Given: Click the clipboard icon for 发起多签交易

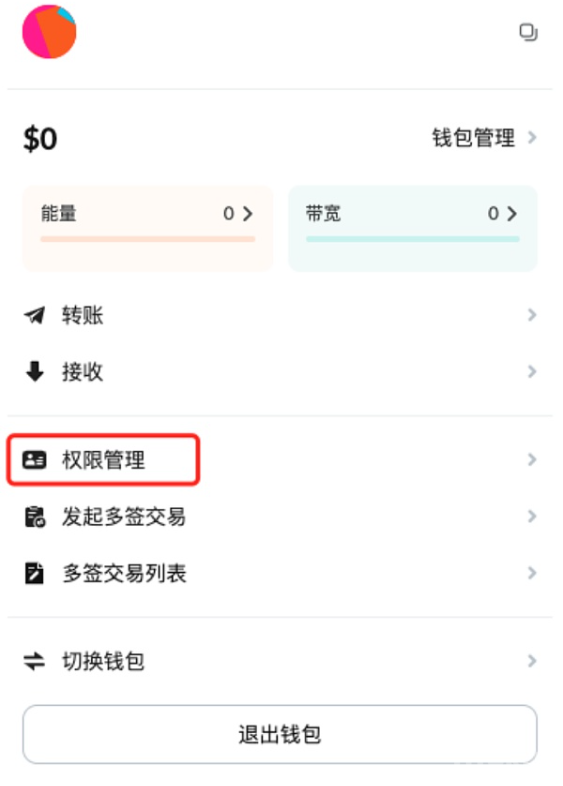Looking at the screenshot, I should (x=35, y=517).
